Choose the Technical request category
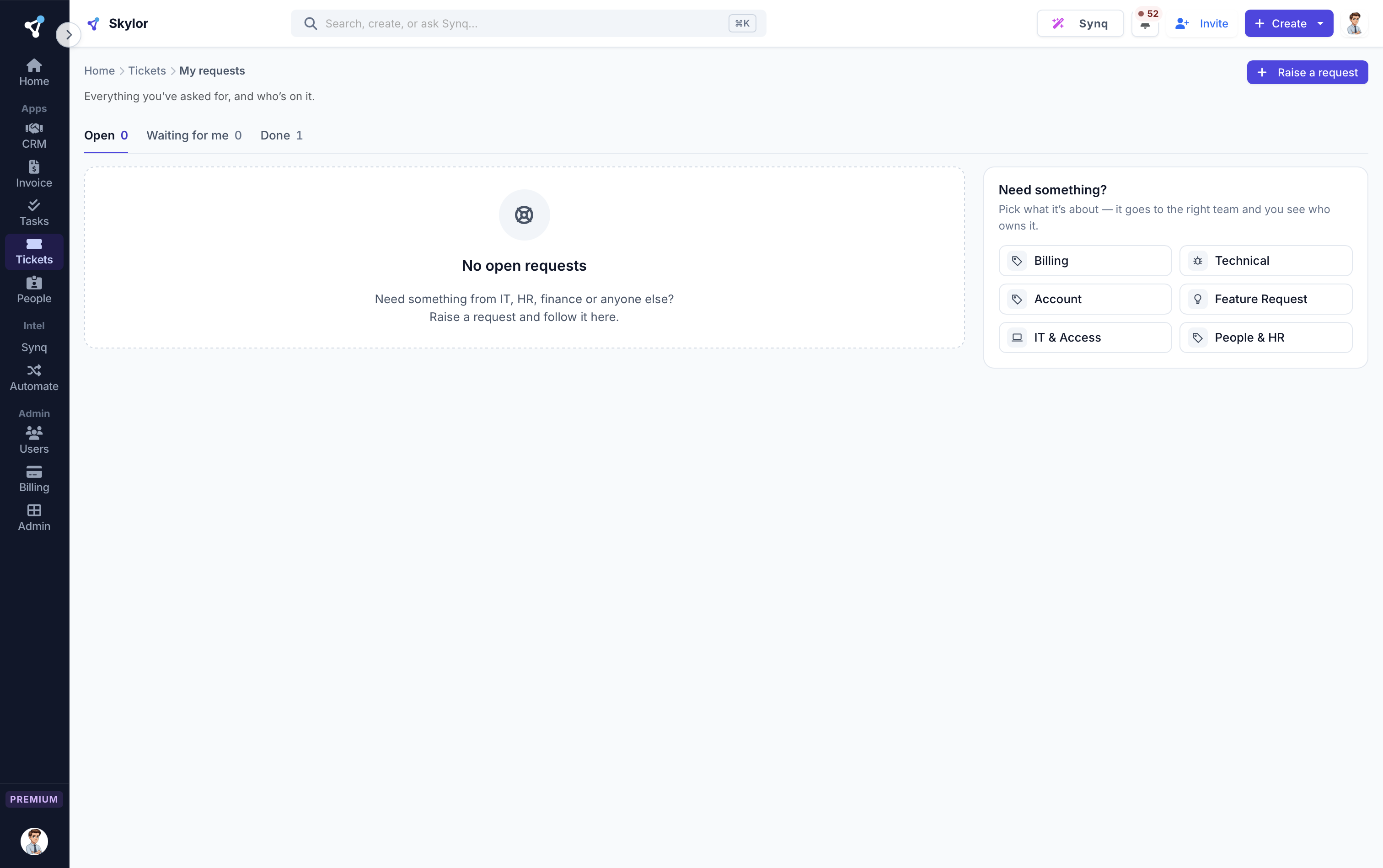 (x=1266, y=261)
